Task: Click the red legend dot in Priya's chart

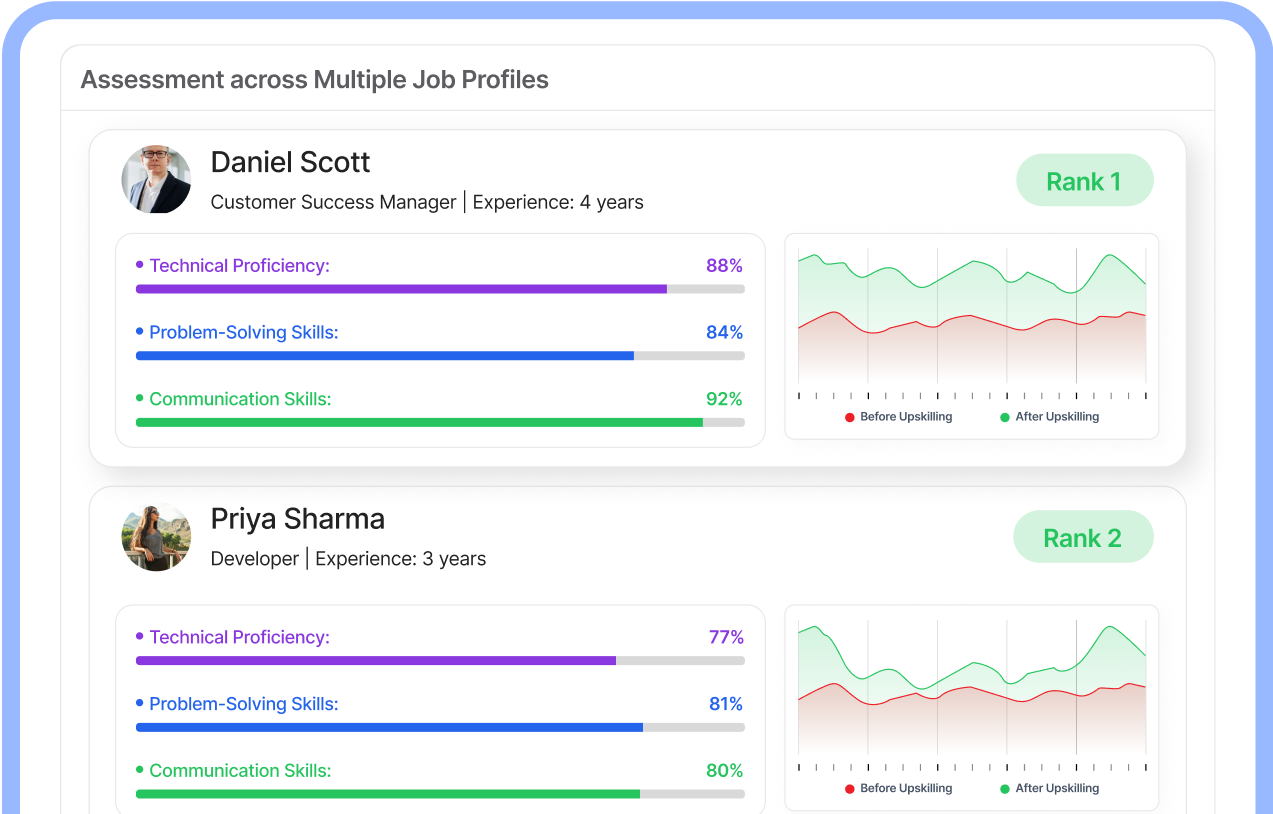Action: coord(850,789)
